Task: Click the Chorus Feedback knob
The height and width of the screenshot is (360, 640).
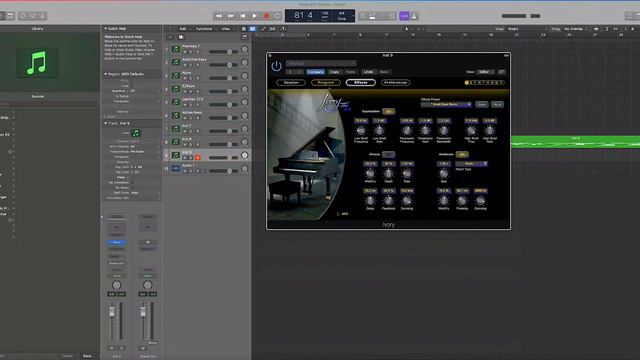Action: point(389,200)
